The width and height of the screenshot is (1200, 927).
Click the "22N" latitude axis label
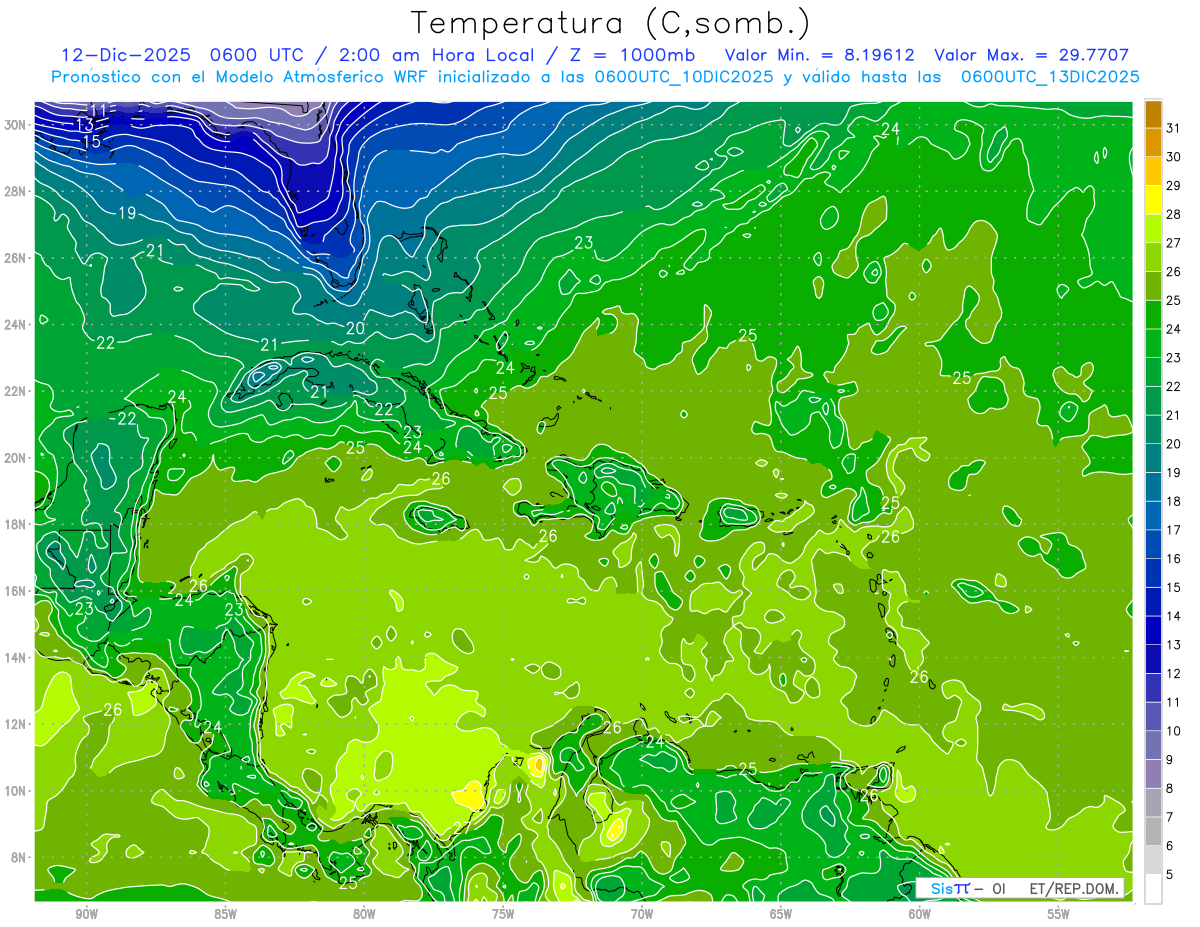point(16,391)
